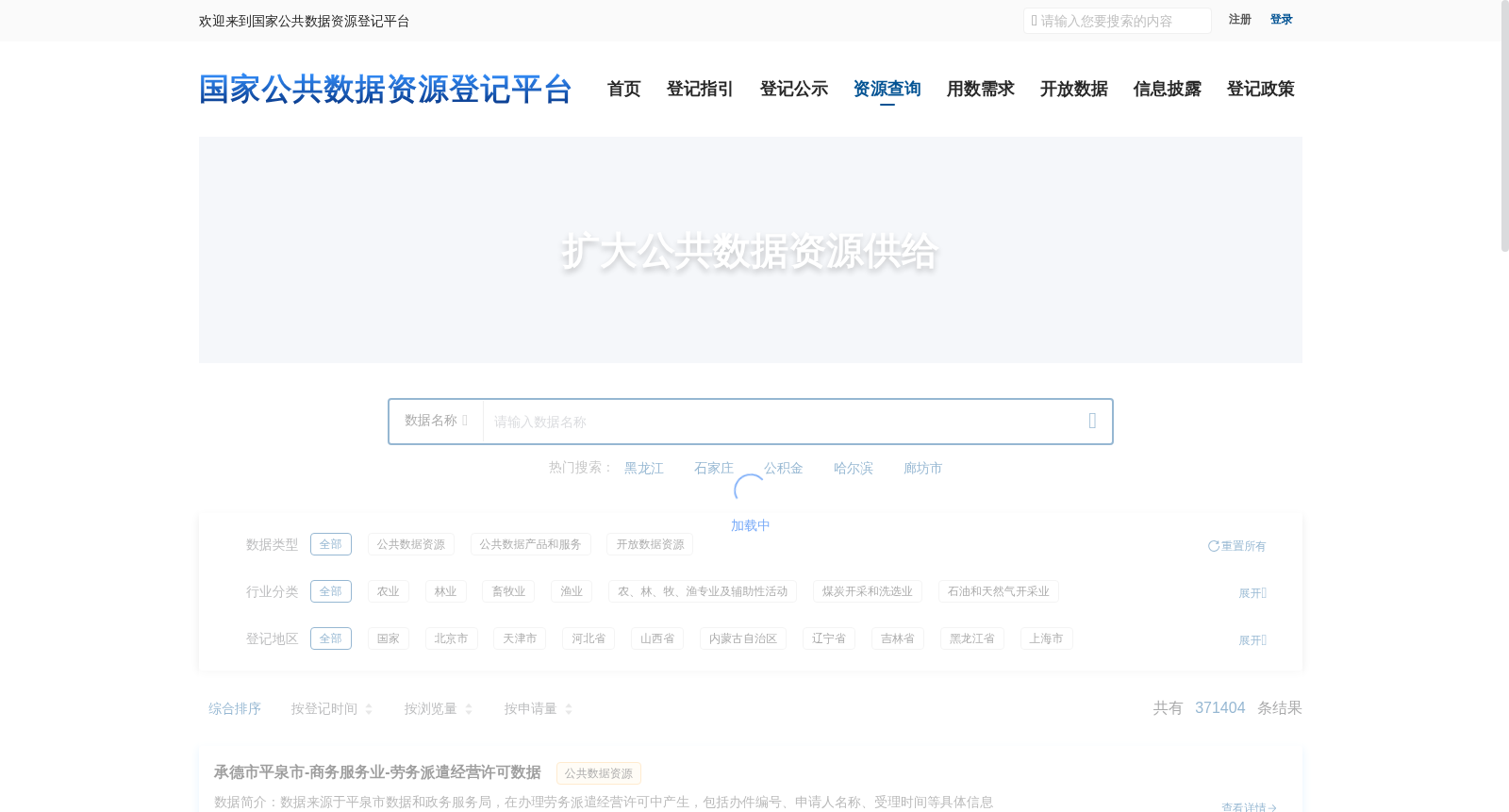Click the 注册 link
The height and width of the screenshot is (812, 1509).
click(1240, 20)
